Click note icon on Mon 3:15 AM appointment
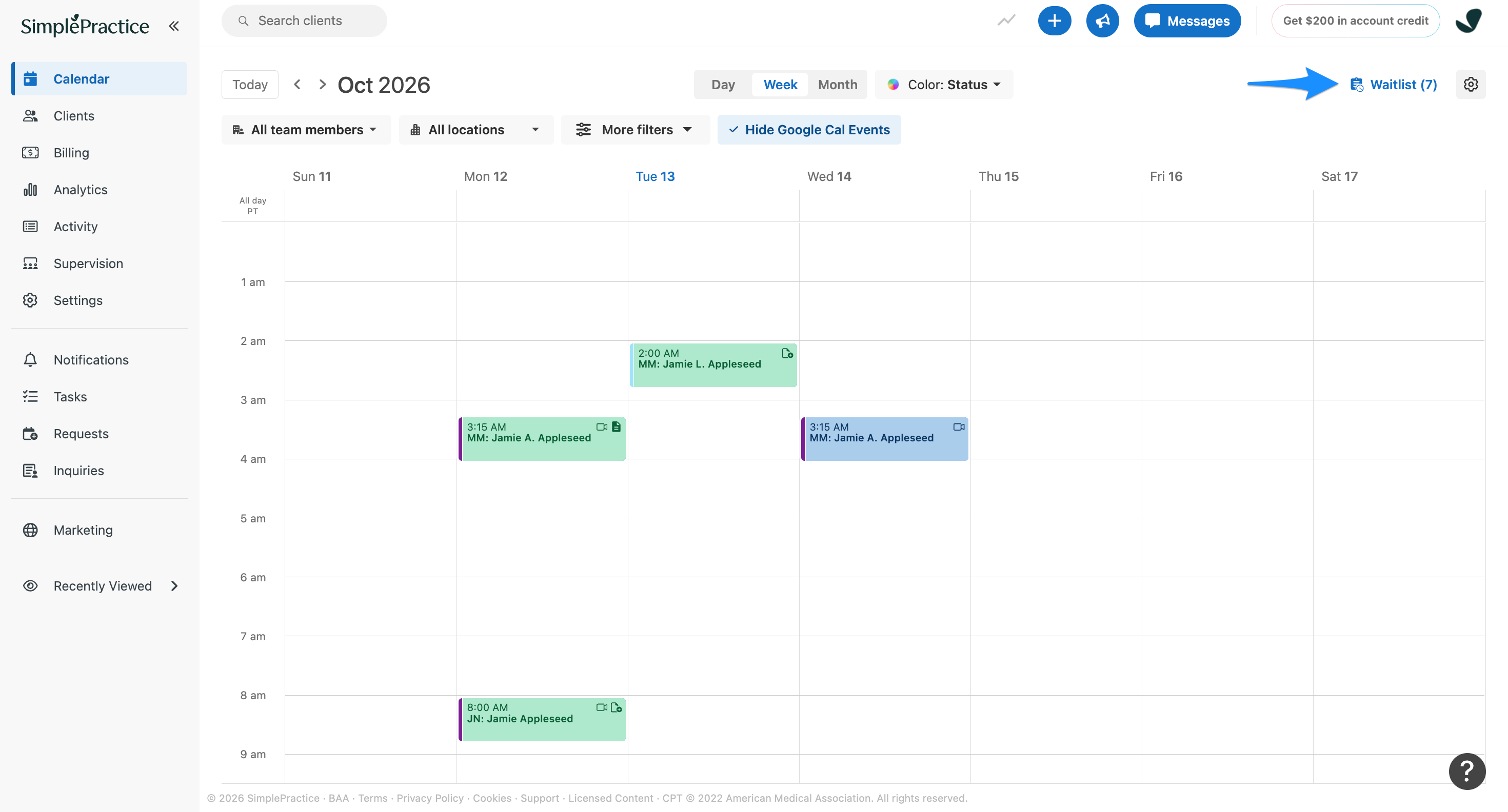Image resolution: width=1508 pixels, height=812 pixels. (x=617, y=427)
